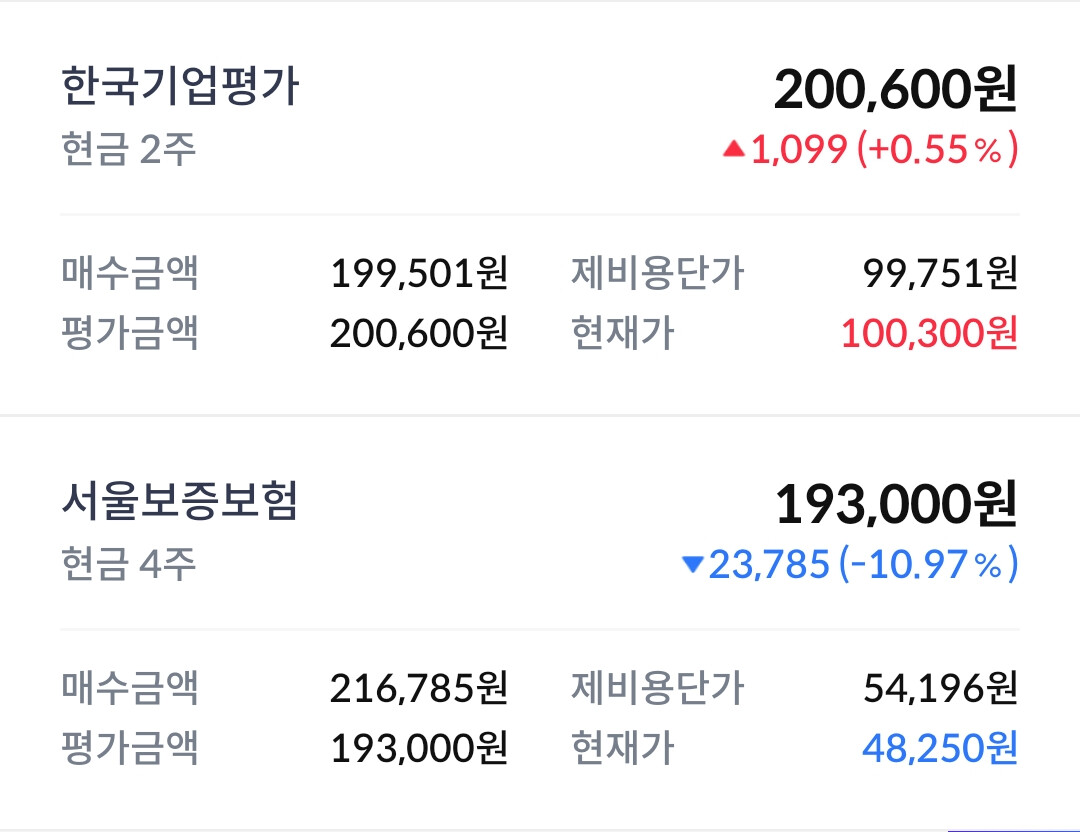Viewport: 1080px width, 832px height.
Task: Open the 한국기업평가 stock name
Action: click(x=180, y=87)
